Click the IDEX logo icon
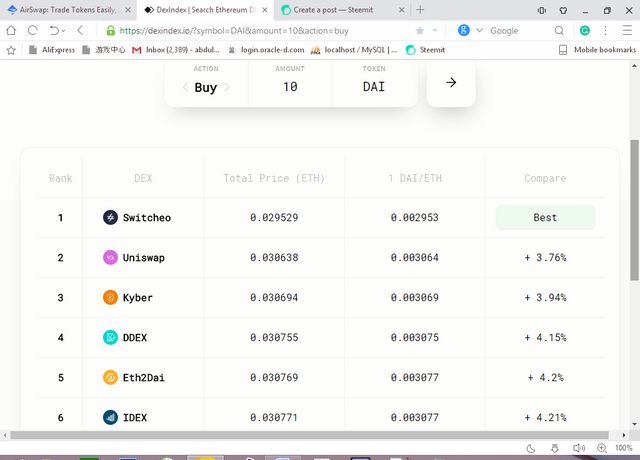The image size is (640, 460). (110, 417)
